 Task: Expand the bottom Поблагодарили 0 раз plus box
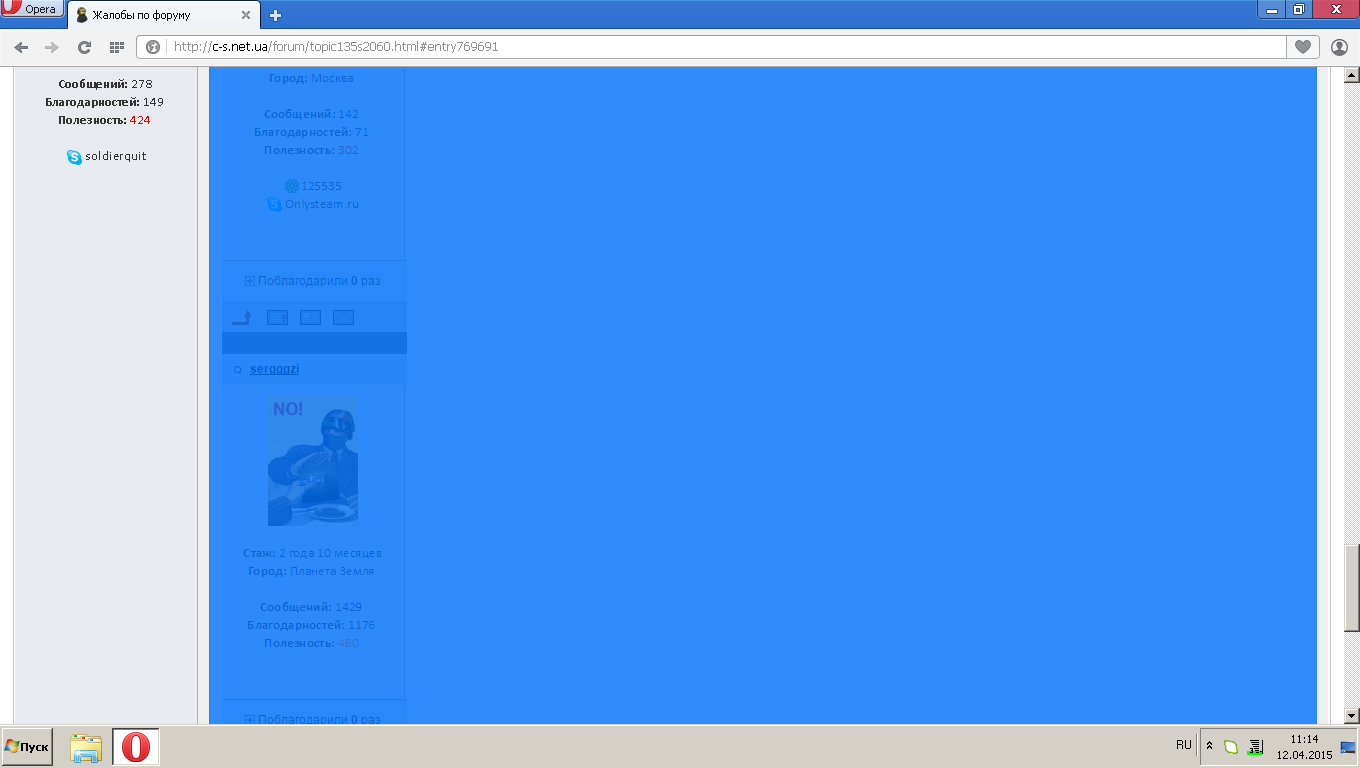[x=250, y=719]
